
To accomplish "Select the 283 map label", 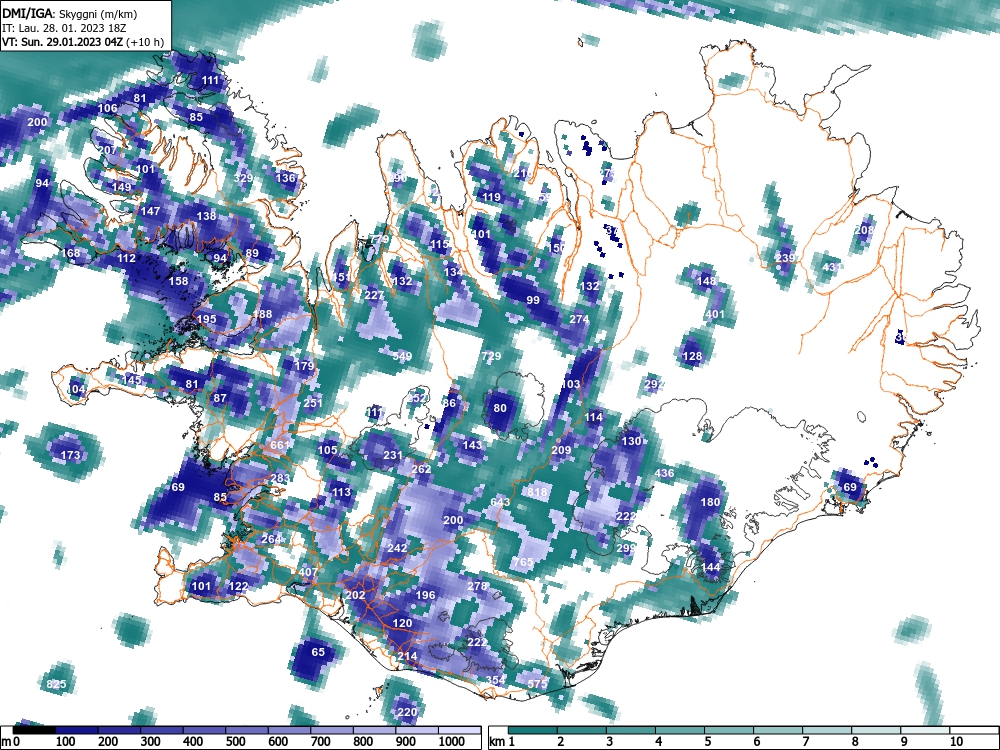I will pyautogui.click(x=280, y=478).
